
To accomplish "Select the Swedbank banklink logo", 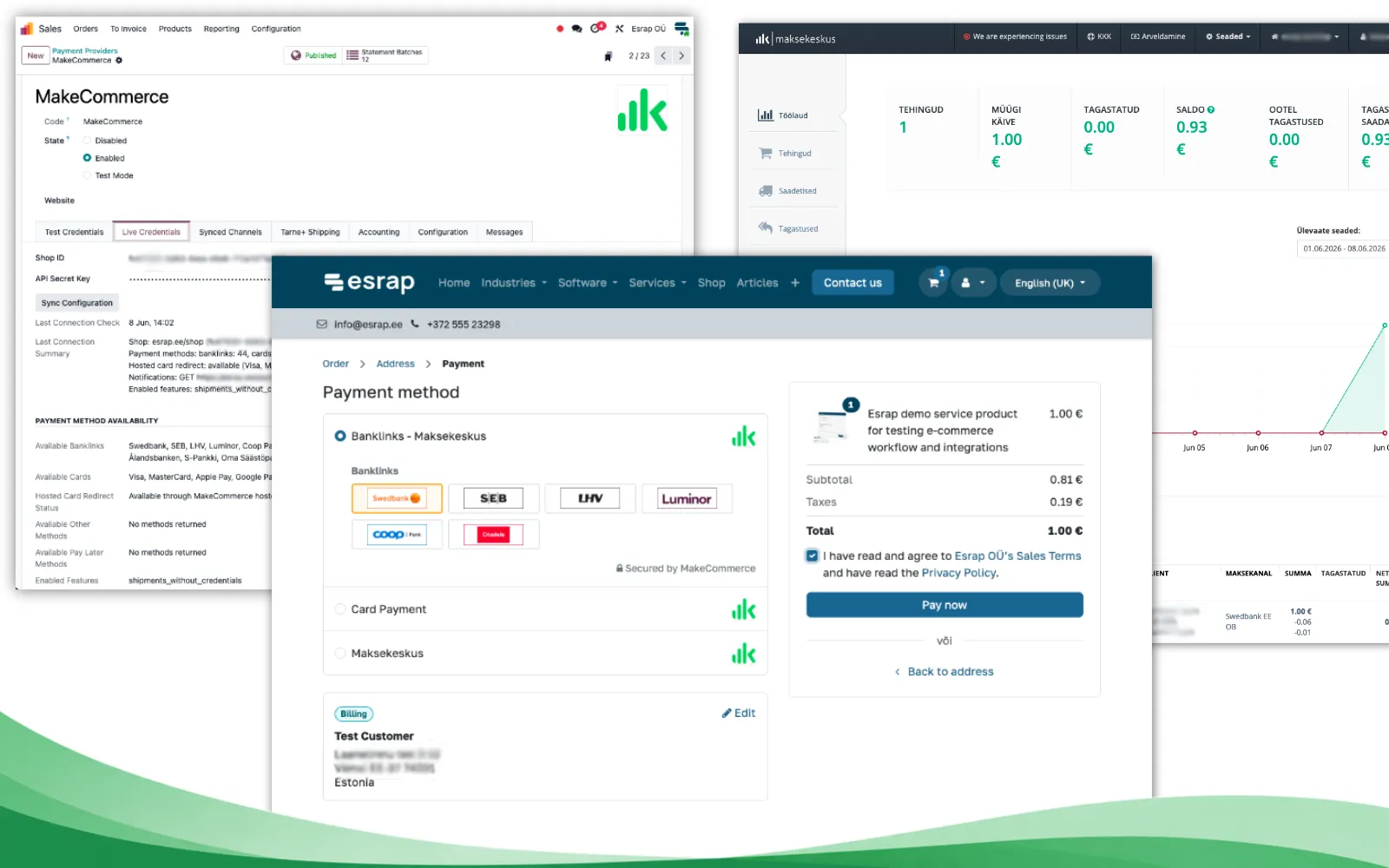I will point(397,498).
